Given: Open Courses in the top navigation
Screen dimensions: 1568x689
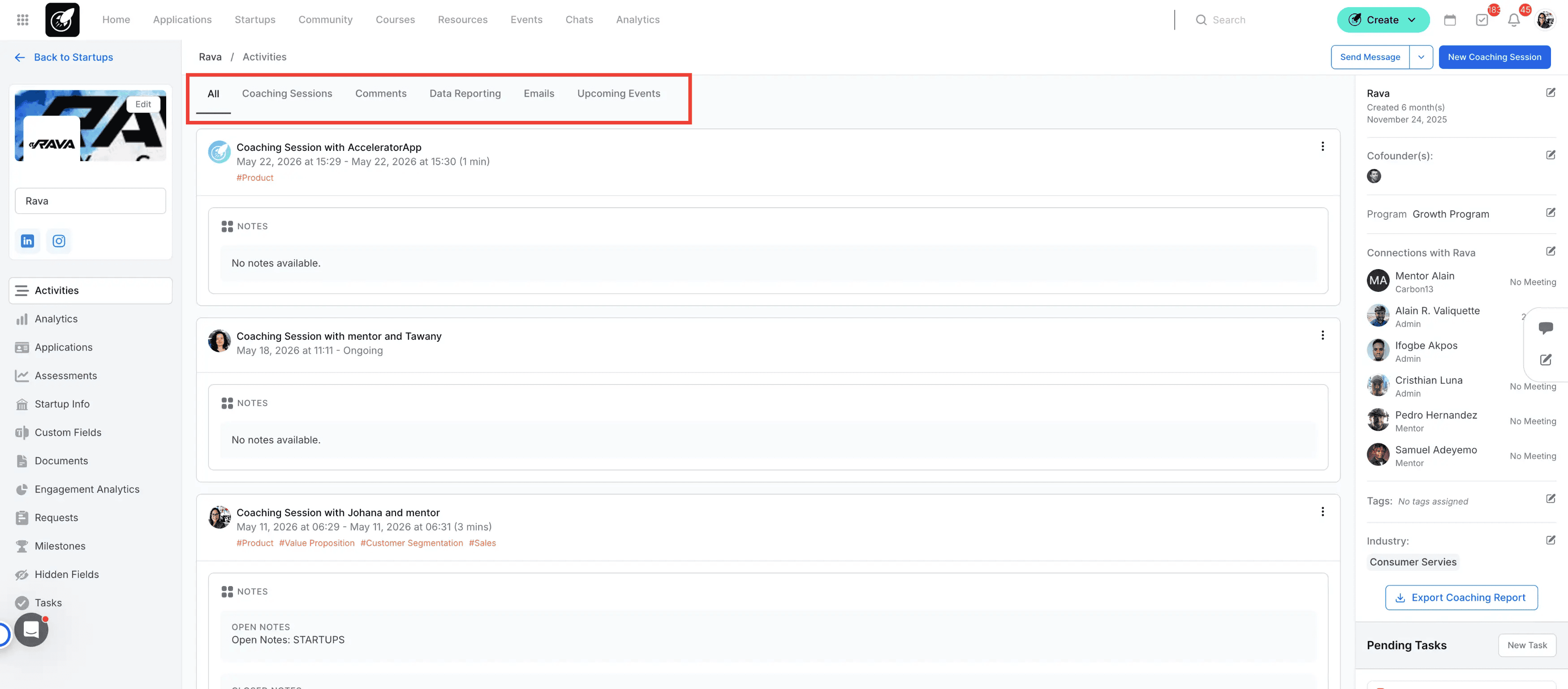Looking at the screenshot, I should point(395,20).
